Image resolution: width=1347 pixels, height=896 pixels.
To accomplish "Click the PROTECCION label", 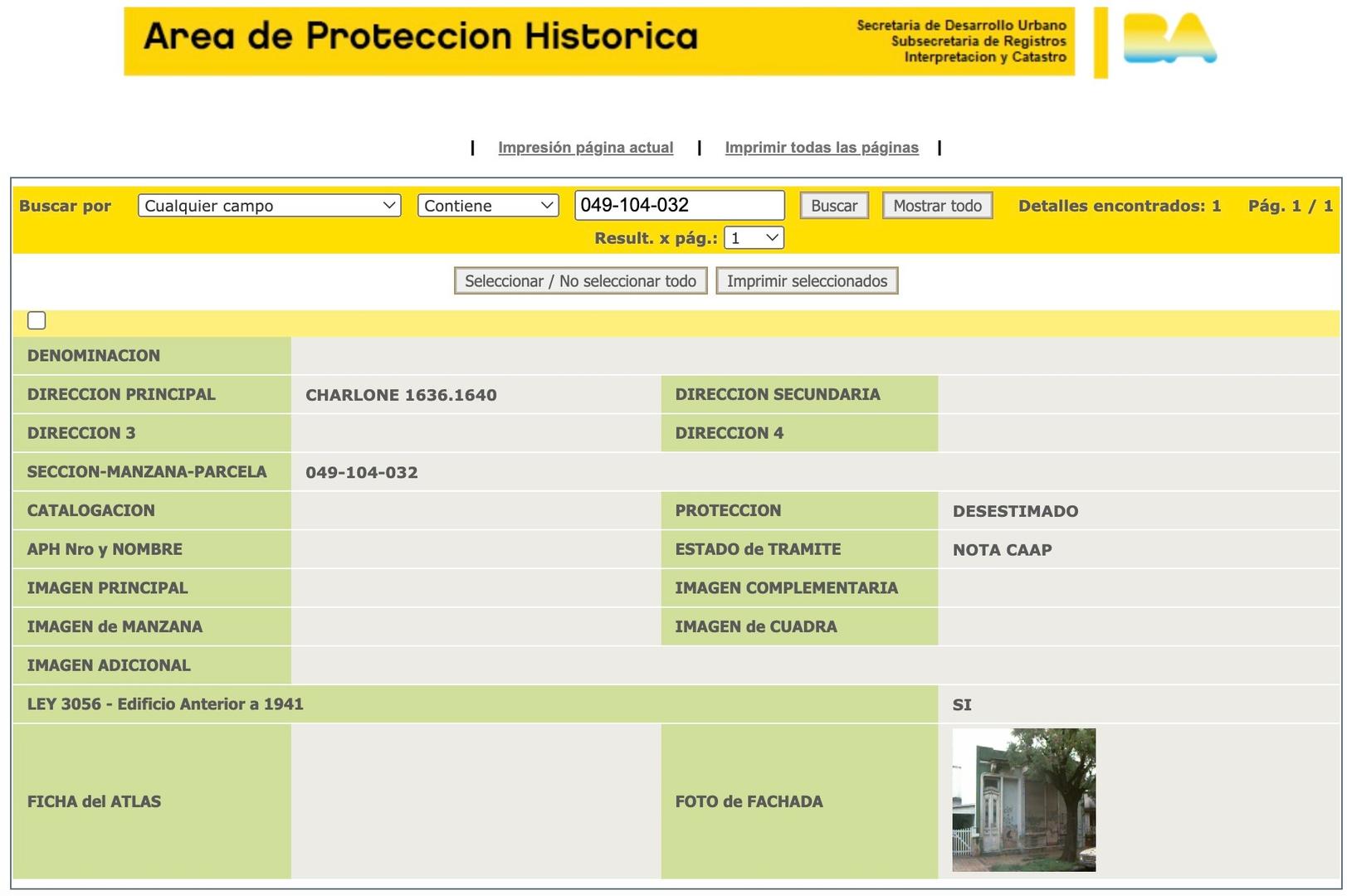I will tap(728, 511).
